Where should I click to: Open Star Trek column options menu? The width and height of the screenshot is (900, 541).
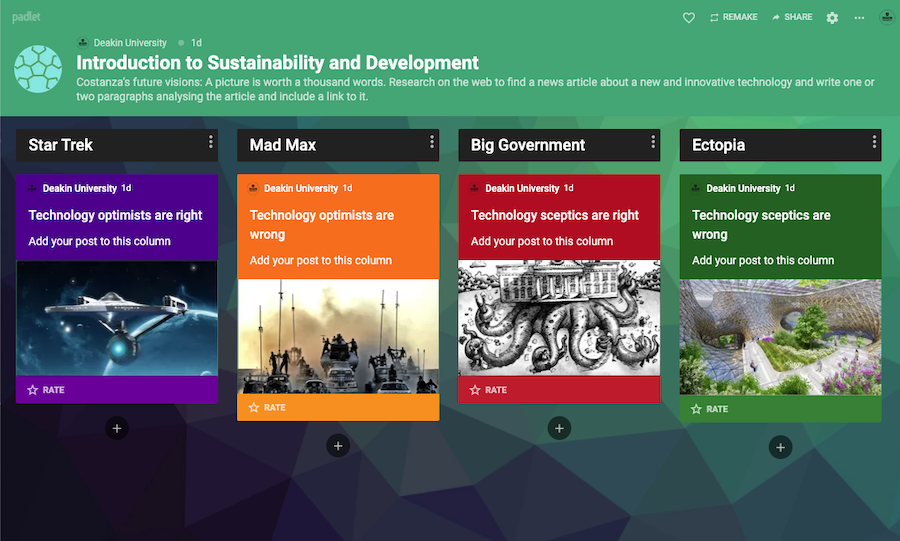tap(211, 142)
